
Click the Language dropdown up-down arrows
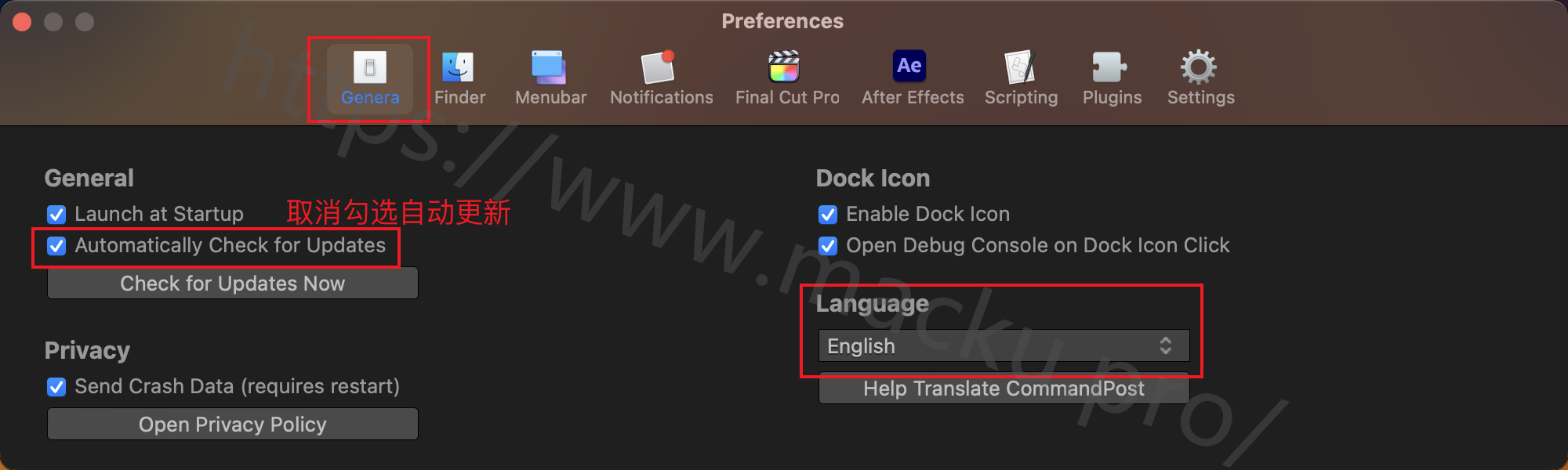pos(1166,345)
